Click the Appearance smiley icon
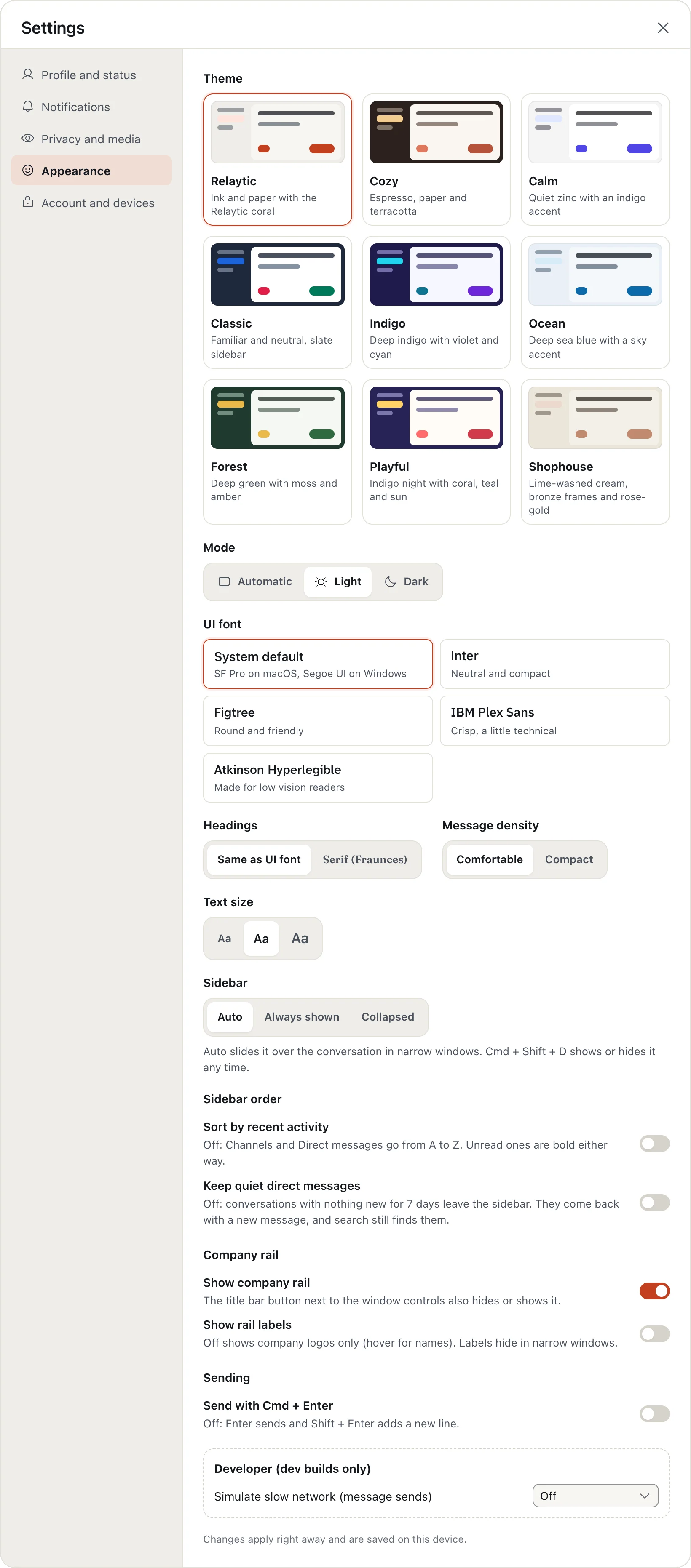Viewport: 691px width, 1568px height. tap(27, 171)
